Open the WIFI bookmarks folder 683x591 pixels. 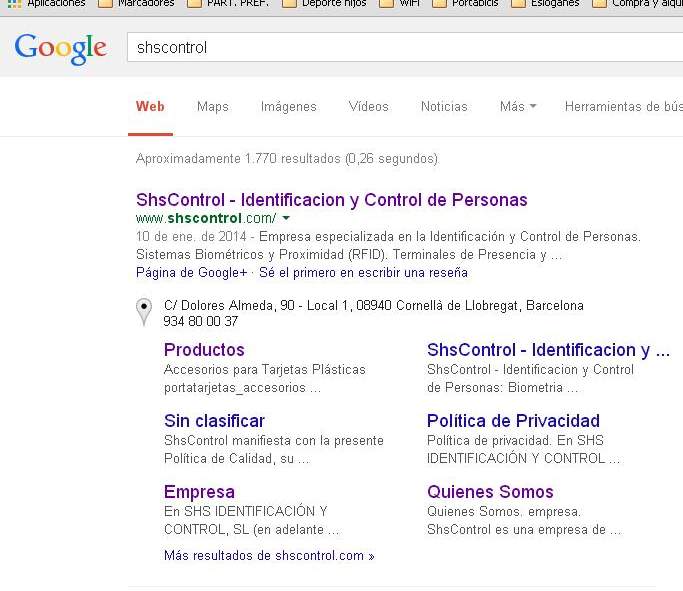(x=399, y=3)
